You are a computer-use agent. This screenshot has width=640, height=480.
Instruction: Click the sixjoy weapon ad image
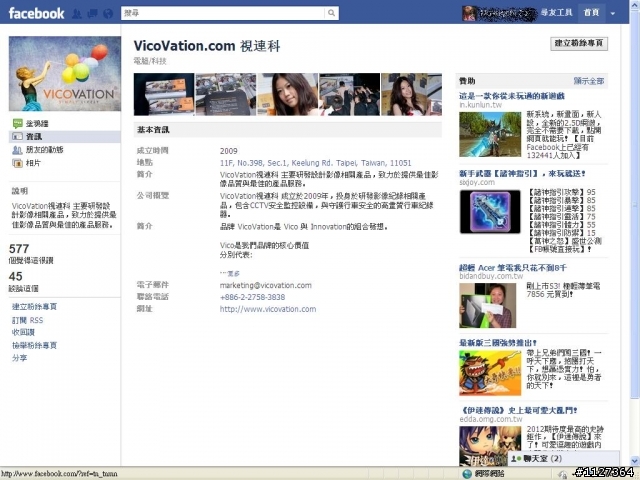(490, 212)
